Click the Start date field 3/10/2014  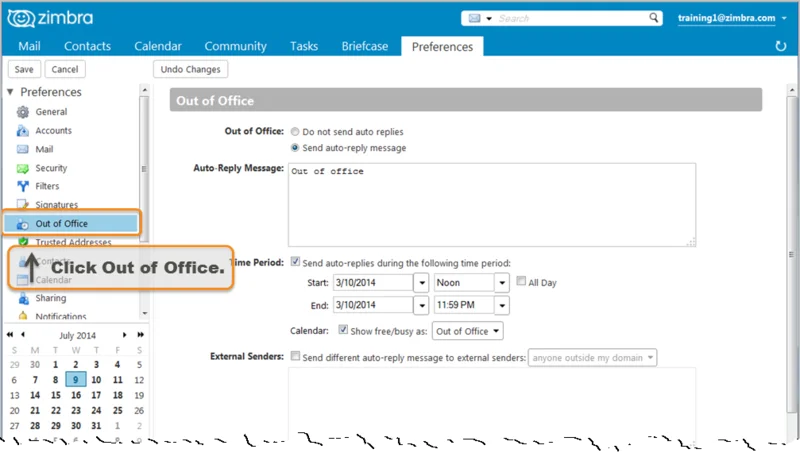(x=373, y=283)
